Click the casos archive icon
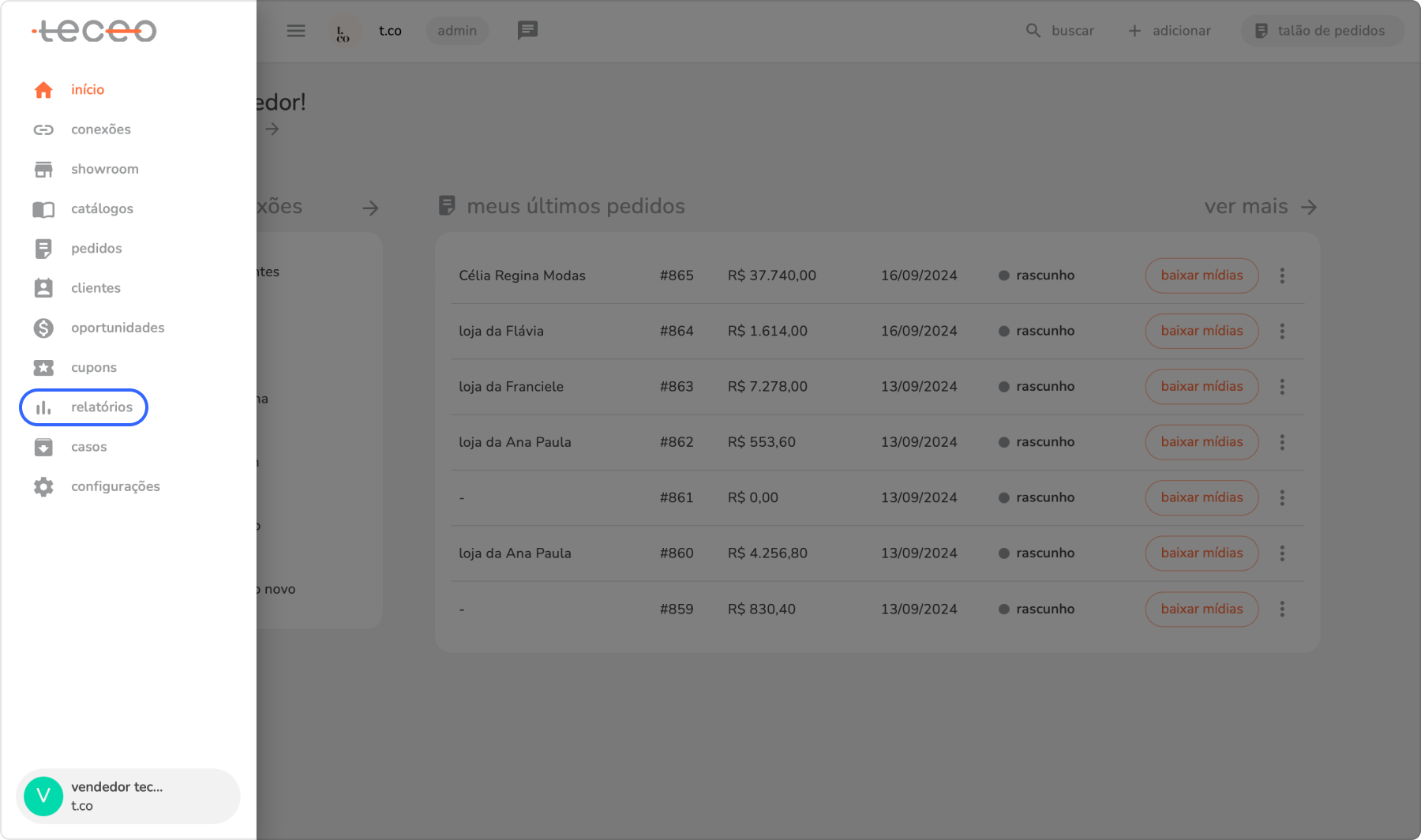1421x840 pixels. (43, 447)
